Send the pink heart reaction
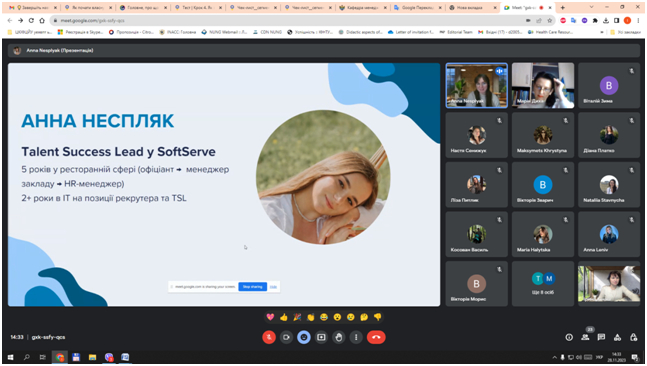The width and height of the screenshot is (647, 366). click(x=270, y=317)
